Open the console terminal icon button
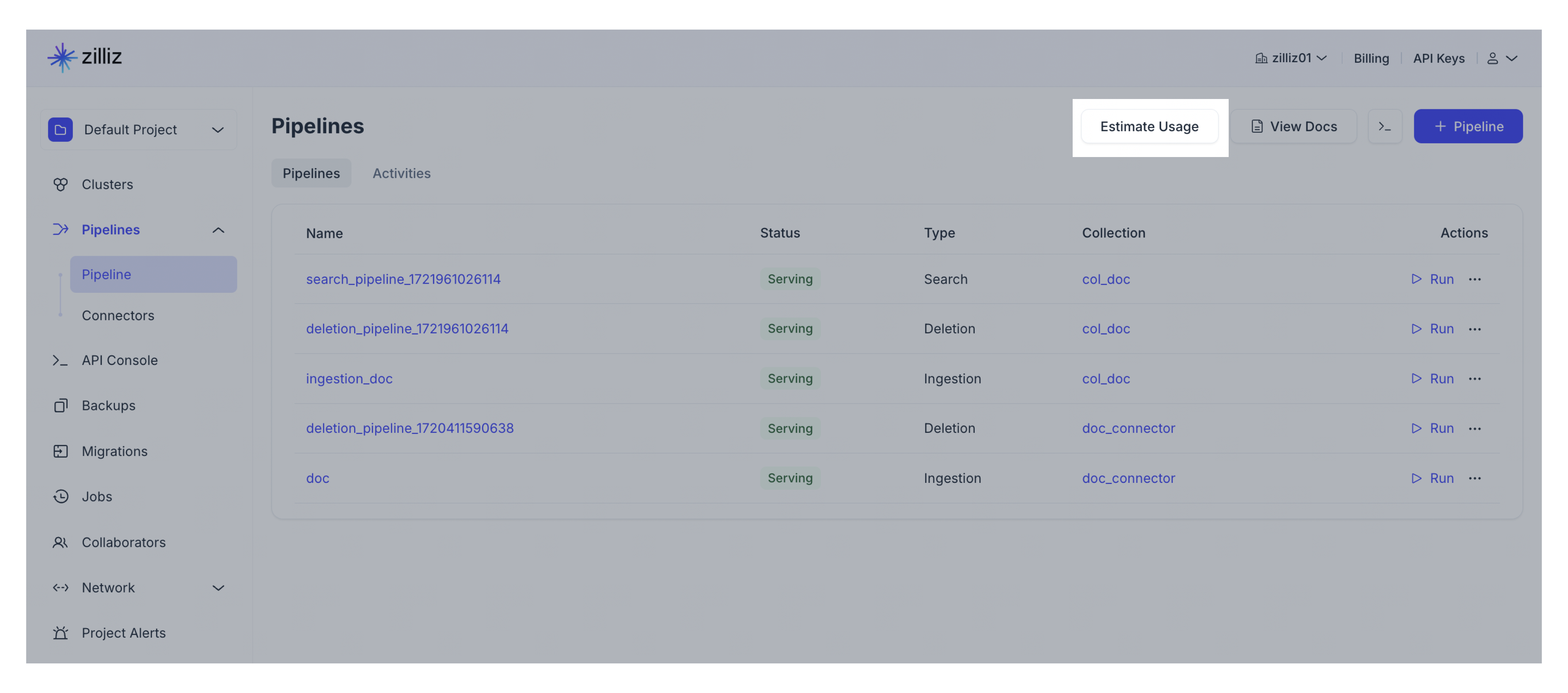 (1385, 127)
